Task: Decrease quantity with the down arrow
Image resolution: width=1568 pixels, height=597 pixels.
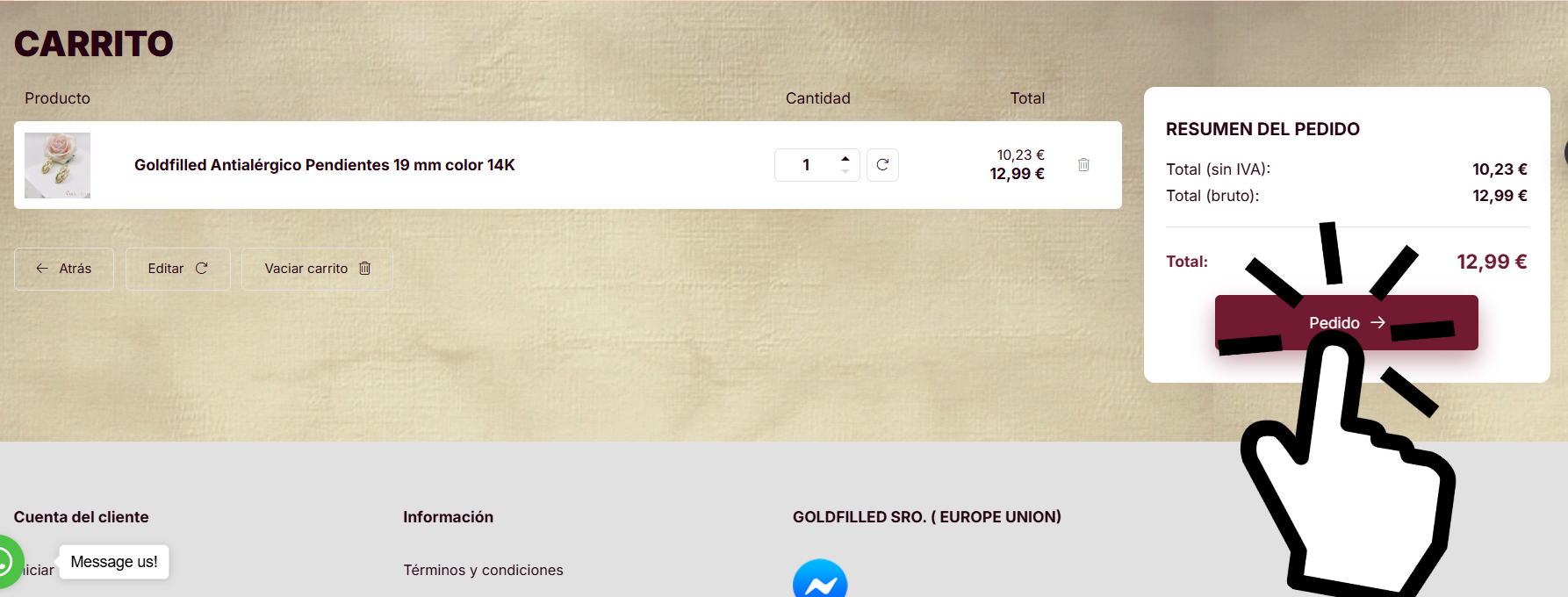Action: [x=845, y=171]
